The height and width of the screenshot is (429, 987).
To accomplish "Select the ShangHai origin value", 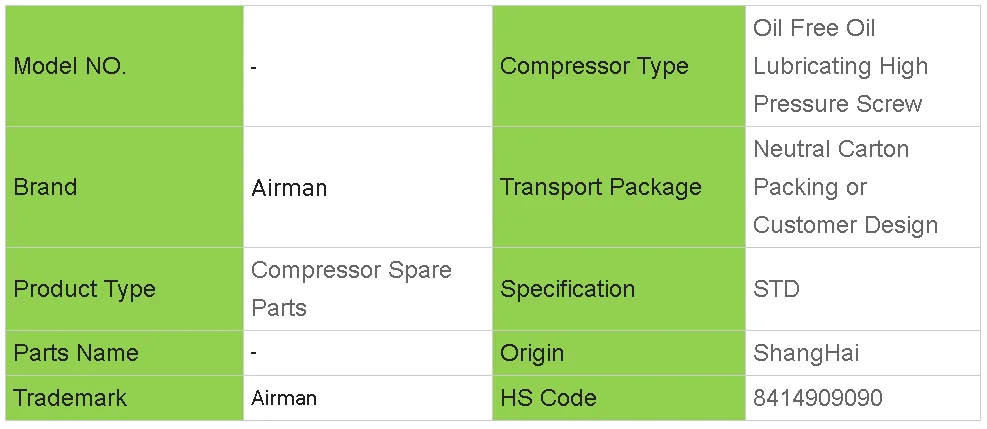I will pos(806,353).
